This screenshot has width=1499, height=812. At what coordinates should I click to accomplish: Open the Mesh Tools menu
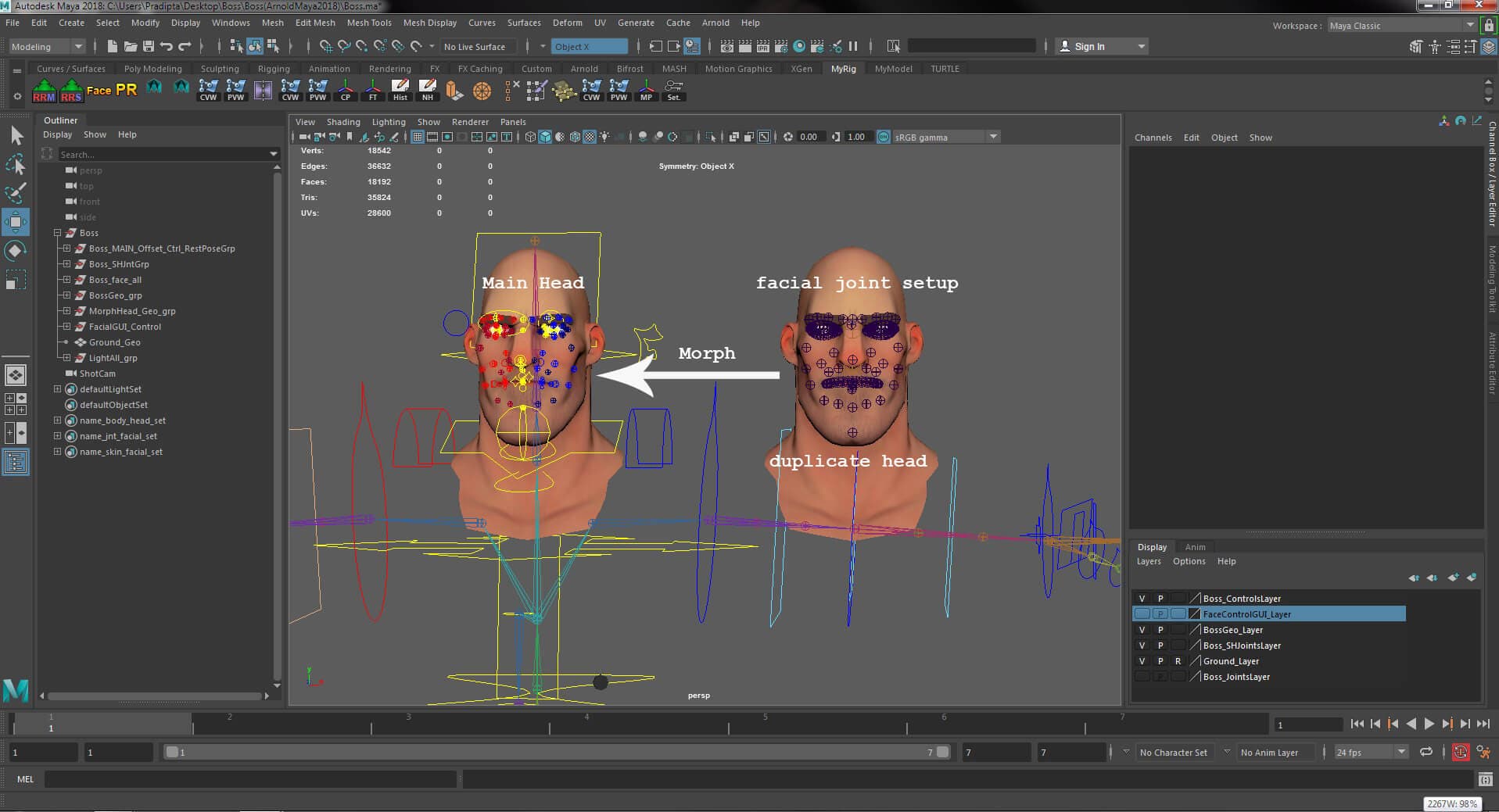tap(369, 23)
